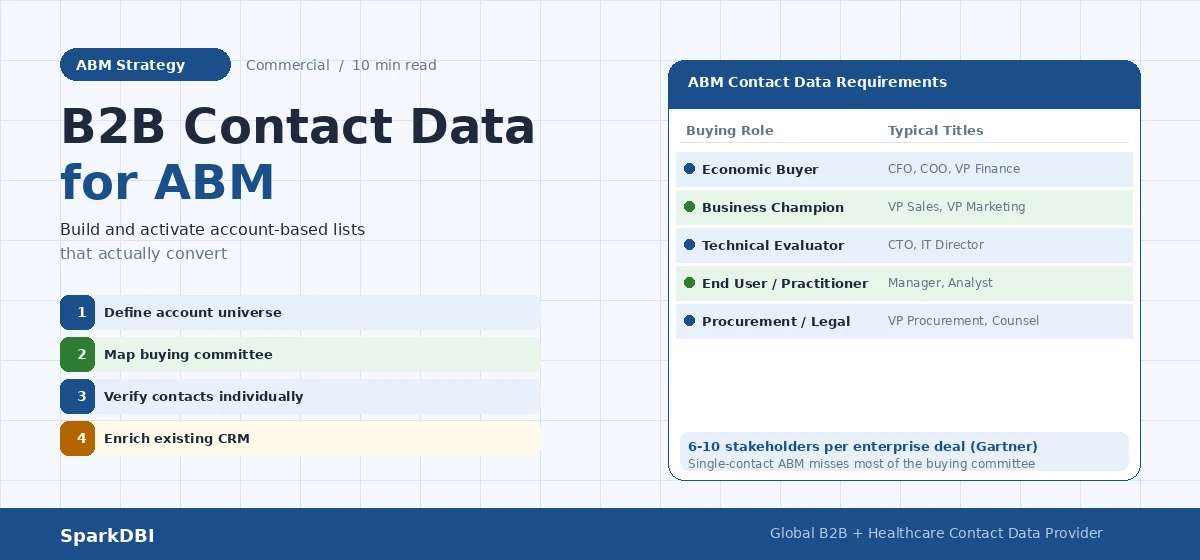
Task: Click the blue dot beside Economic Buyer
Action: pos(689,169)
